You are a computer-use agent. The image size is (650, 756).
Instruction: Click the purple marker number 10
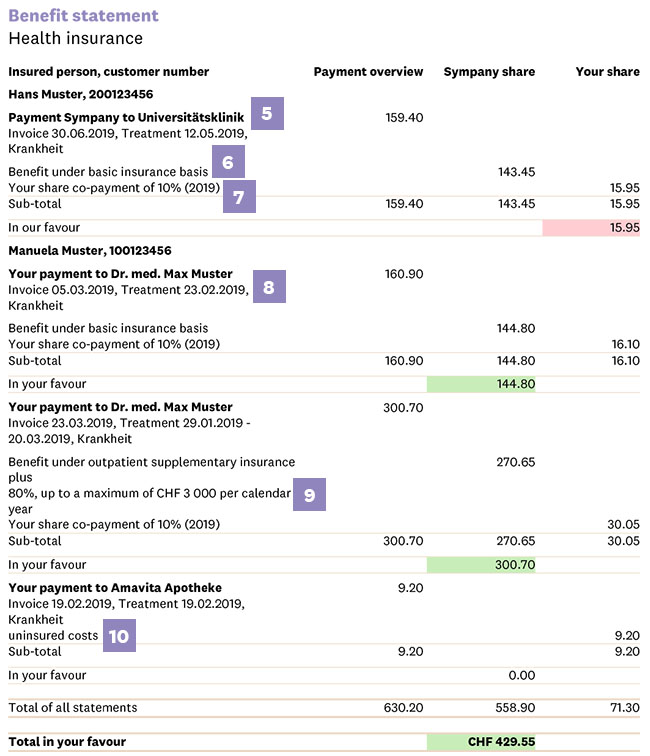[119, 636]
